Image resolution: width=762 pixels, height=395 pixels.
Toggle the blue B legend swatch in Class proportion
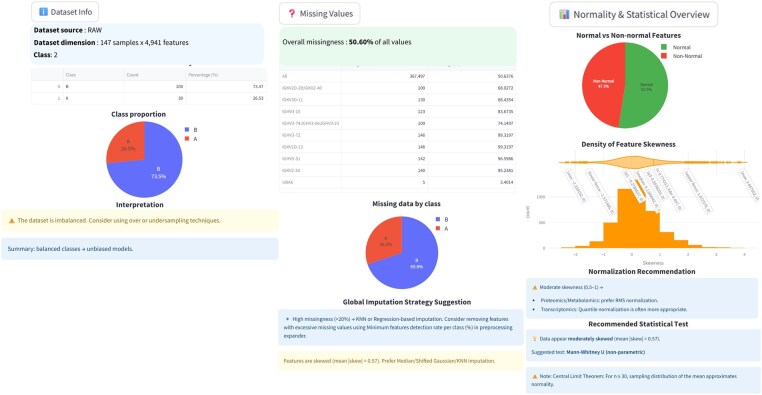(187, 130)
